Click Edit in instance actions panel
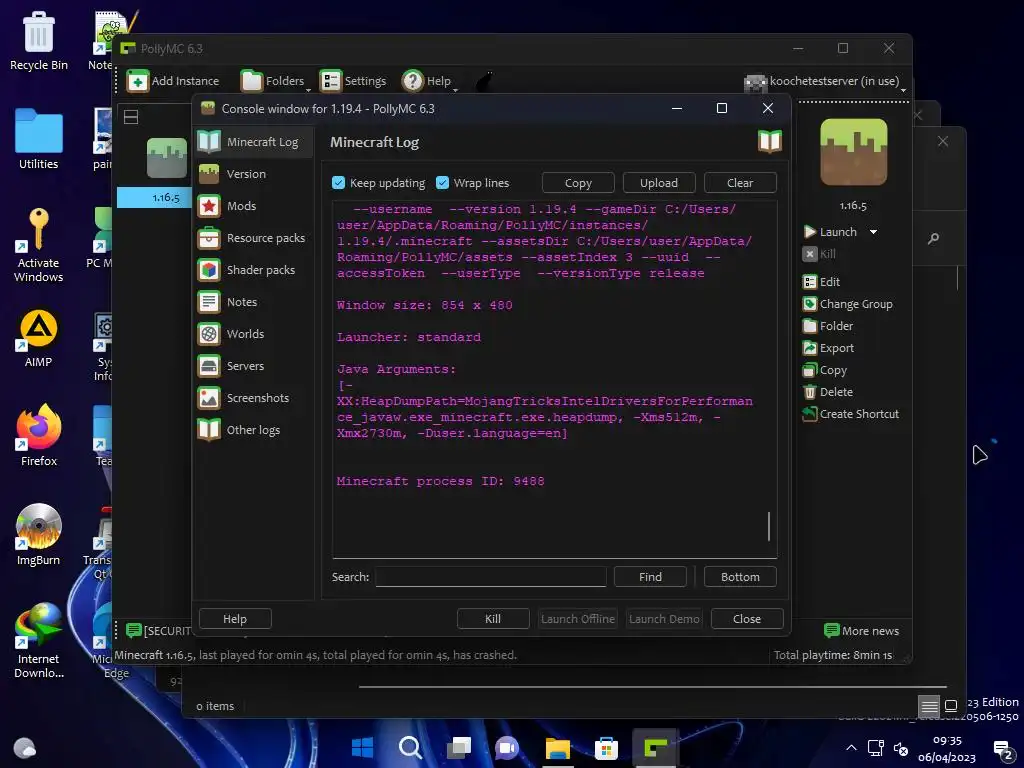Image resolution: width=1024 pixels, height=768 pixels. [822, 282]
